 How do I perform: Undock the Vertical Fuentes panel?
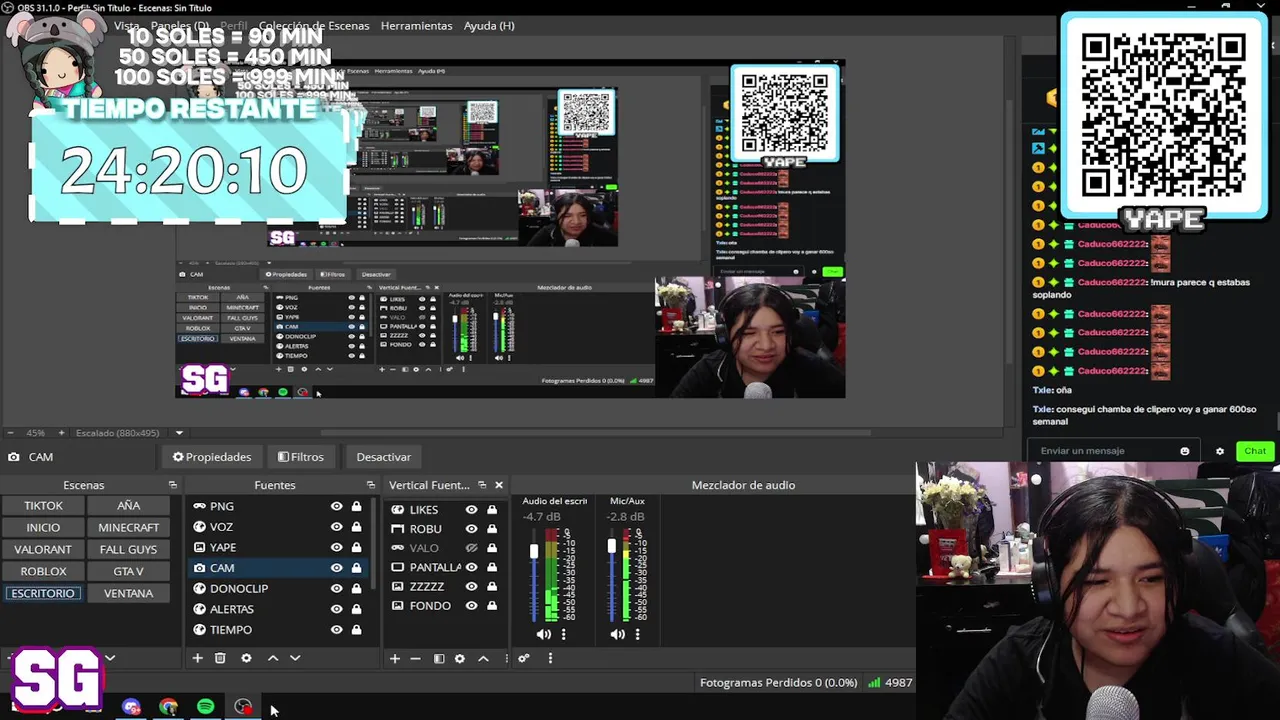pyautogui.click(x=482, y=485)
